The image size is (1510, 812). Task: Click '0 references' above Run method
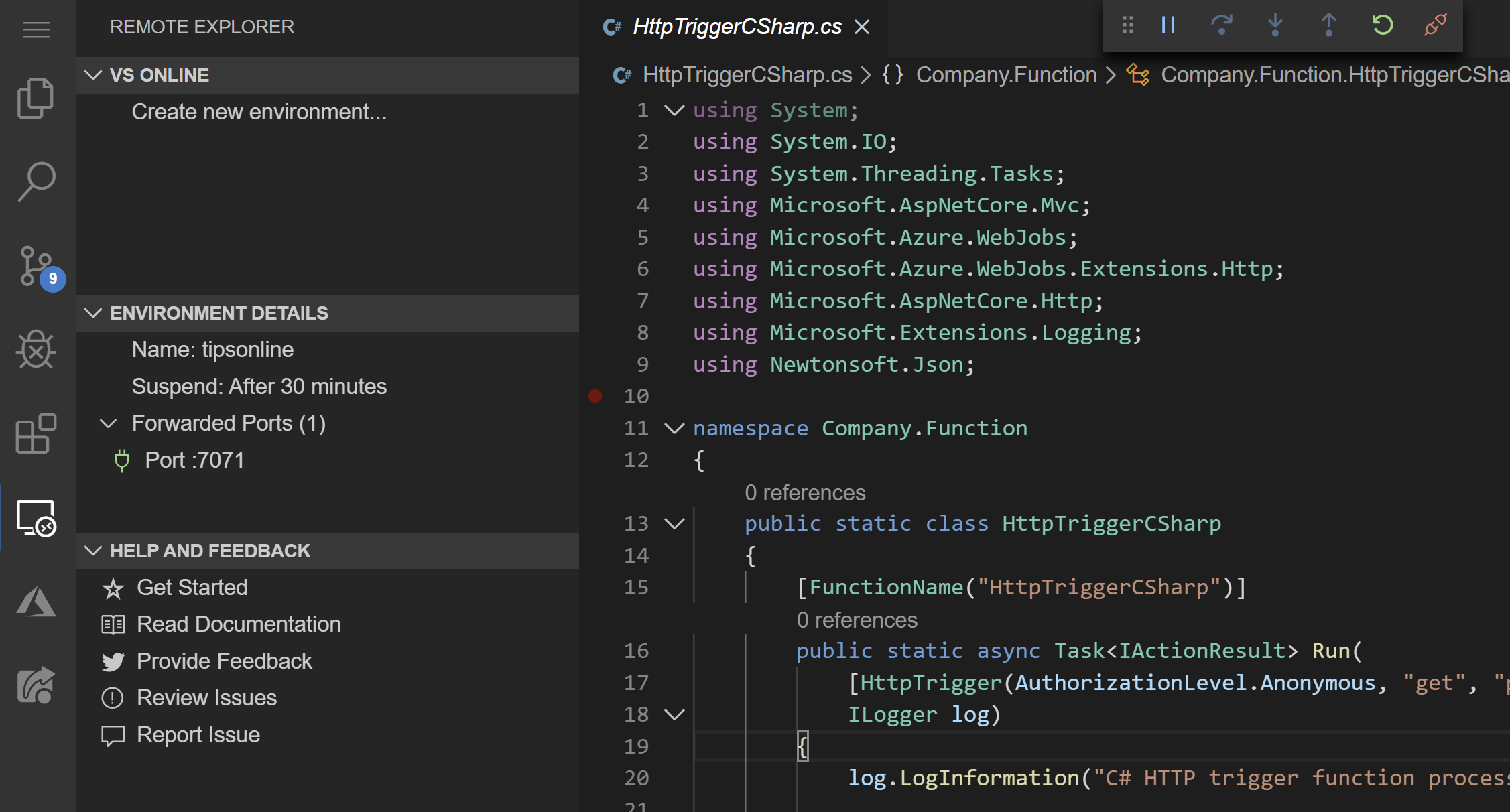click(857, 620)
